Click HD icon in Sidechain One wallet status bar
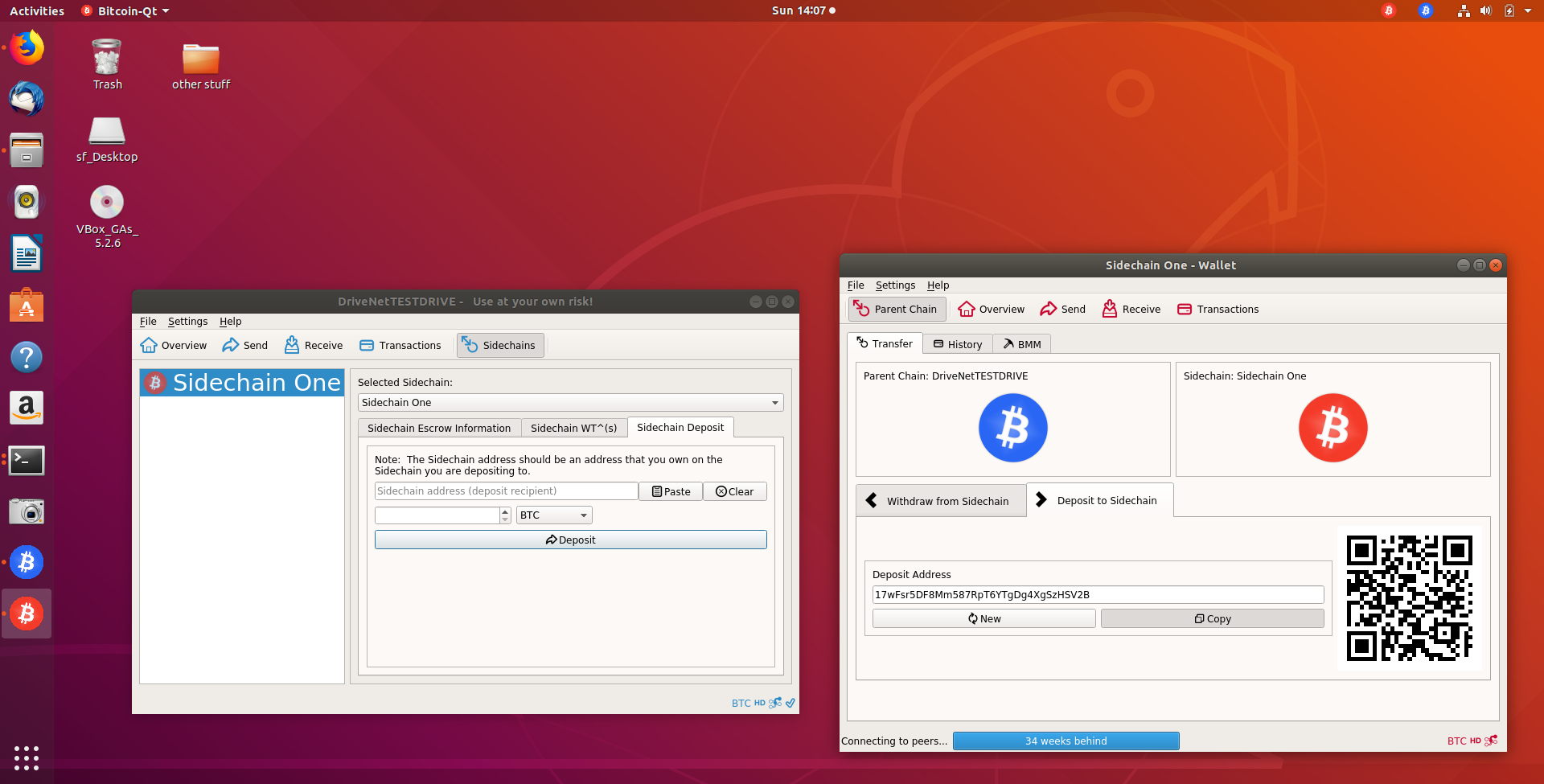This screenshot has width=1544, height=784. click(x=1475, y=741)
